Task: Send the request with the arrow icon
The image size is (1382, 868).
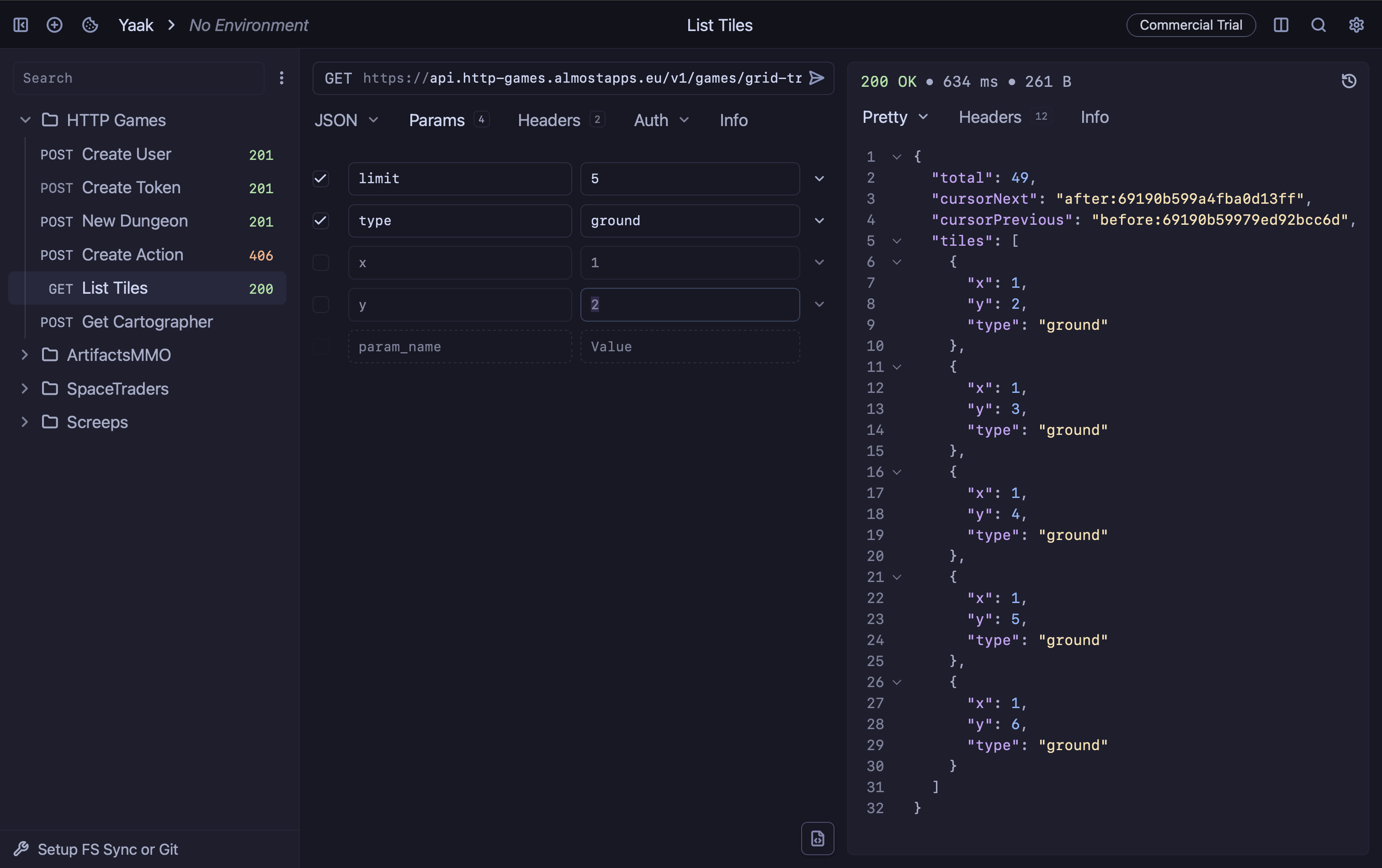Action: 816,78
